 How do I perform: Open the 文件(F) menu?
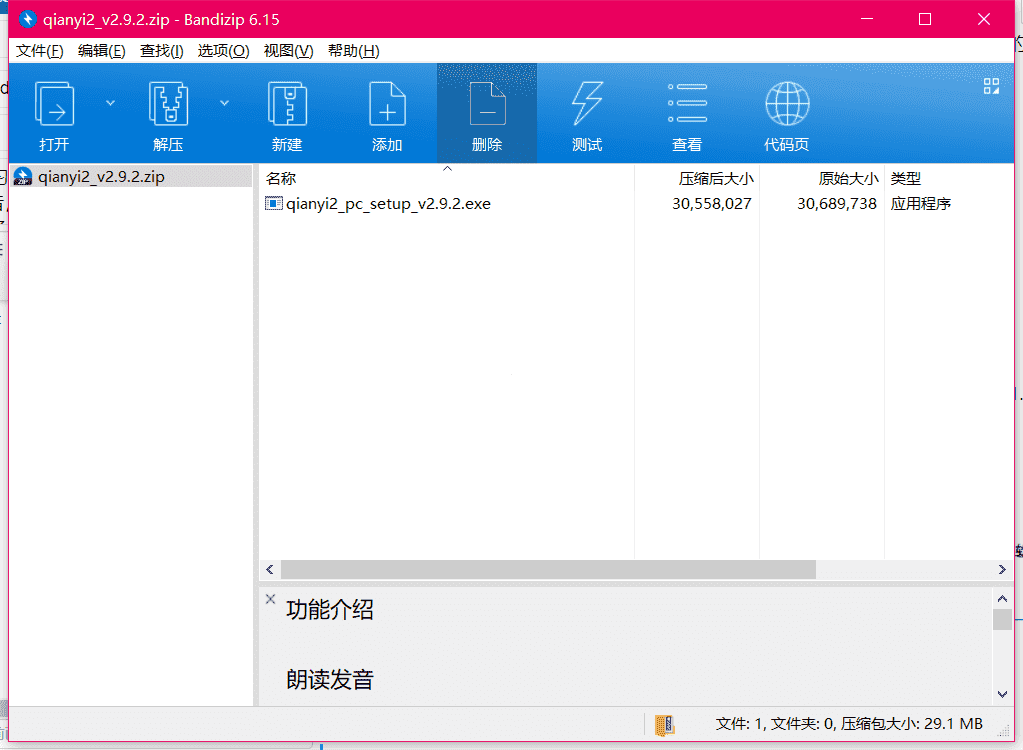[x=39, y=51]
